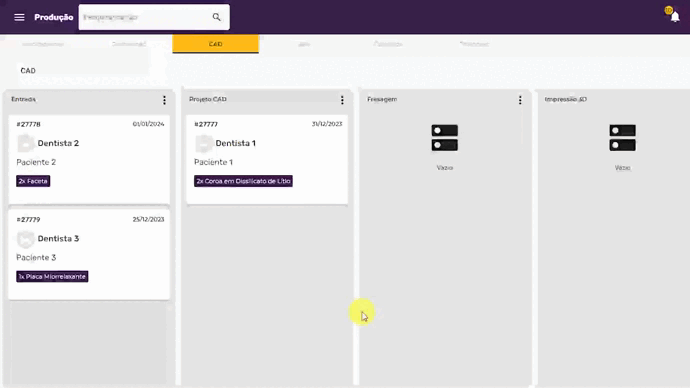Screen dimensions: 690x388
Task: Click the Dentista 2 name
Action: 58,143
